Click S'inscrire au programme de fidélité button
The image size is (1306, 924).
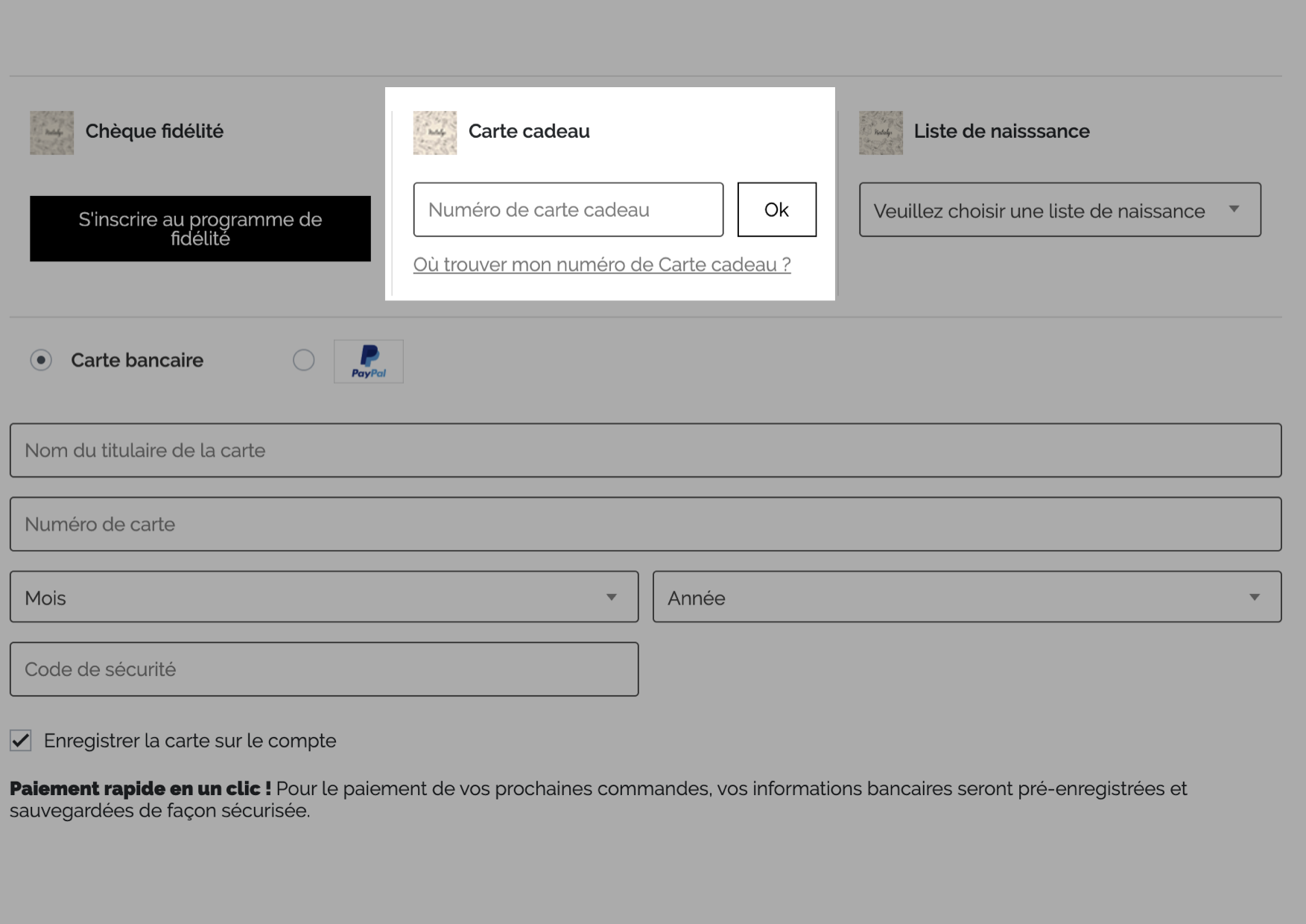point(200,229)
